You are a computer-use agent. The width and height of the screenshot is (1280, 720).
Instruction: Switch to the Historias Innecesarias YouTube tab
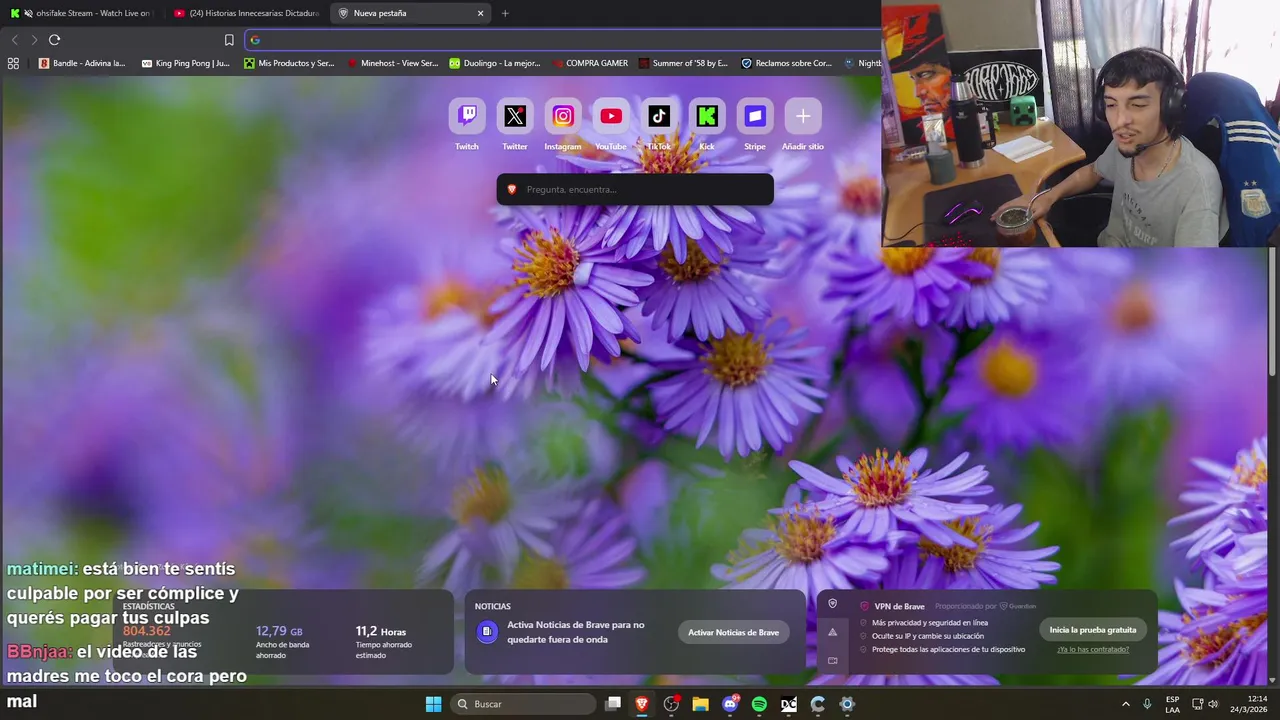click(246, 13)
